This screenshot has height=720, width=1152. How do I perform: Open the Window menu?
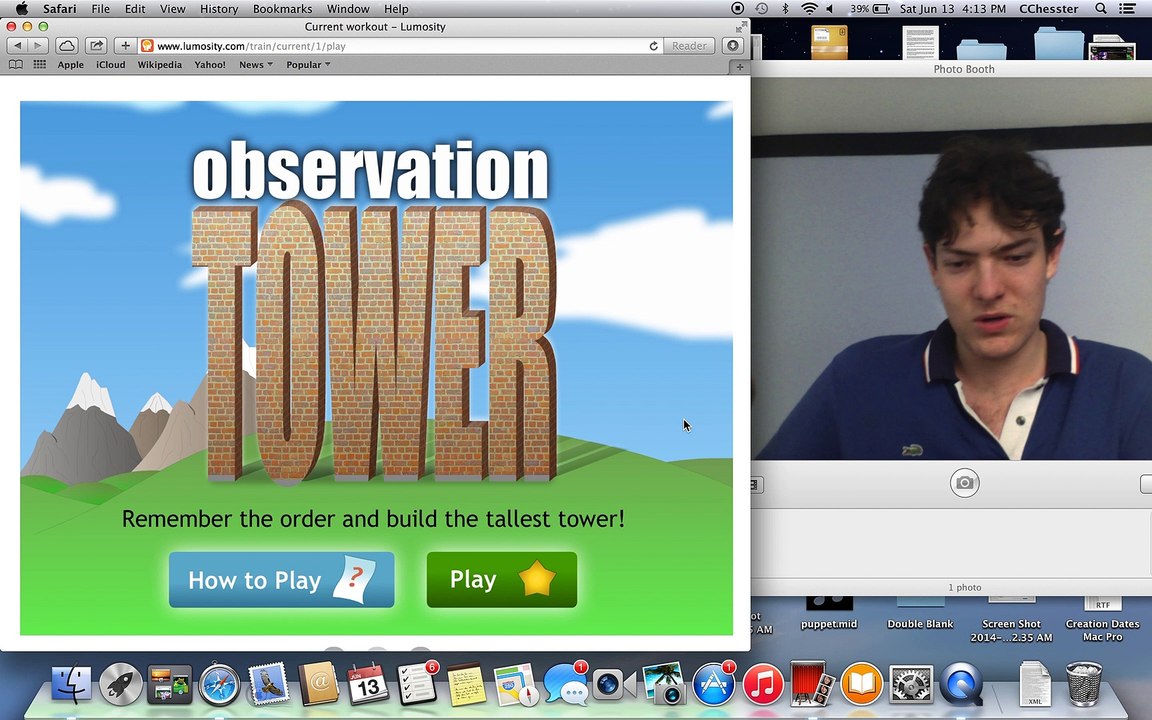pos(348,9)
